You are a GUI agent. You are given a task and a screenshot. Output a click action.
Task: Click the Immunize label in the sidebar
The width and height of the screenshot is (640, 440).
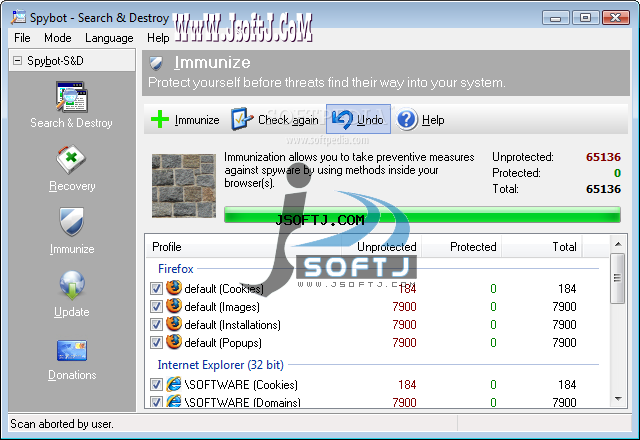point(72,249)
